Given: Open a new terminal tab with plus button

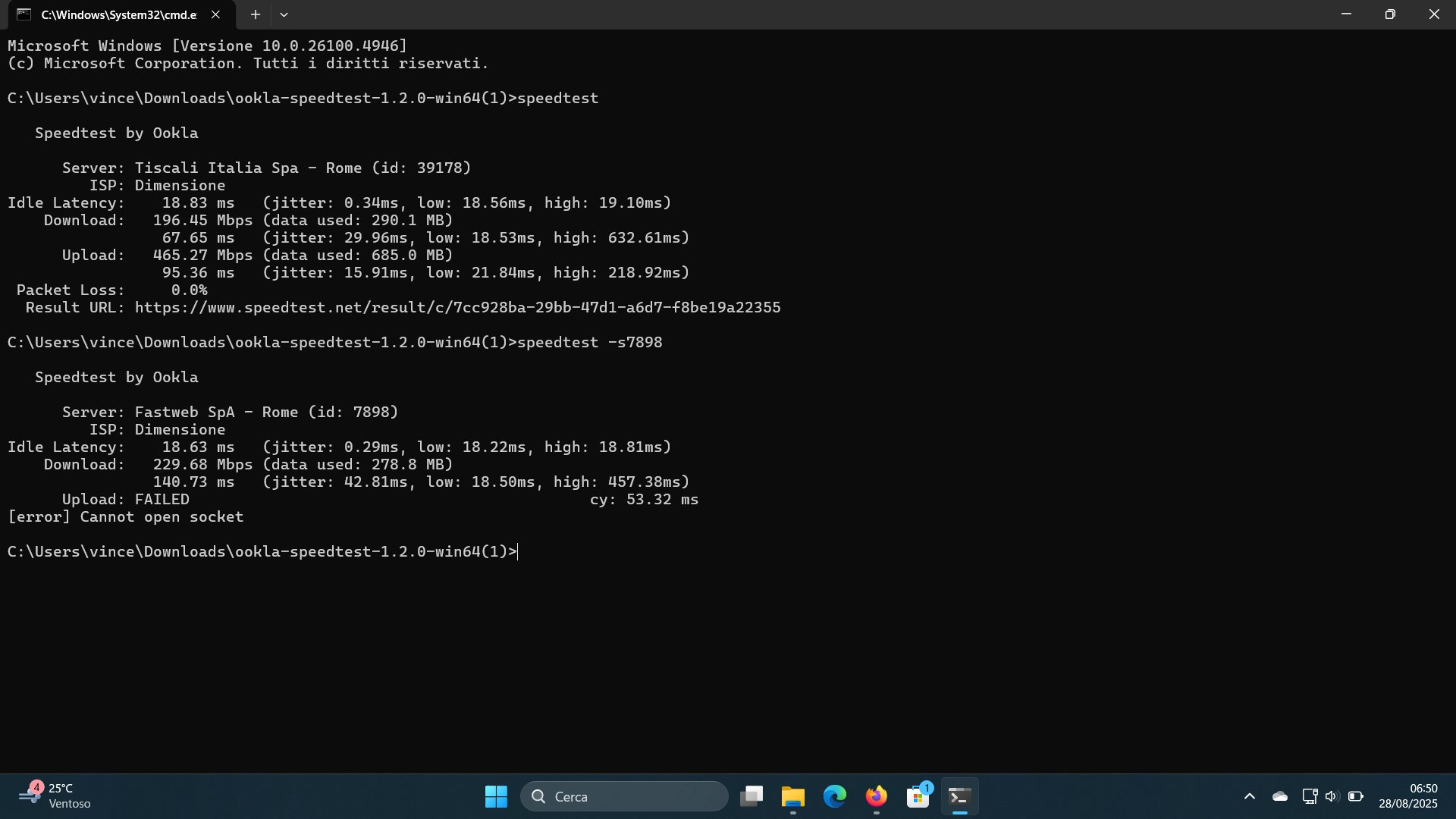Looking at the screenshot, I should (x=256, y=14).
